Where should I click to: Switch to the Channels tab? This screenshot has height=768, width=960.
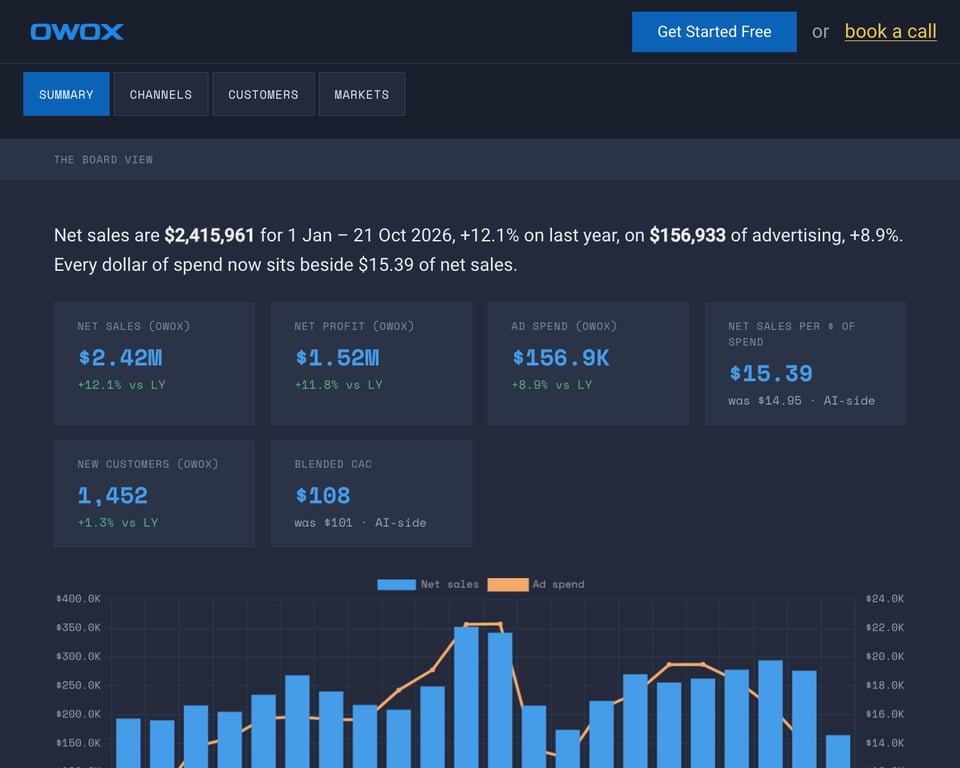tap(161, 94)
